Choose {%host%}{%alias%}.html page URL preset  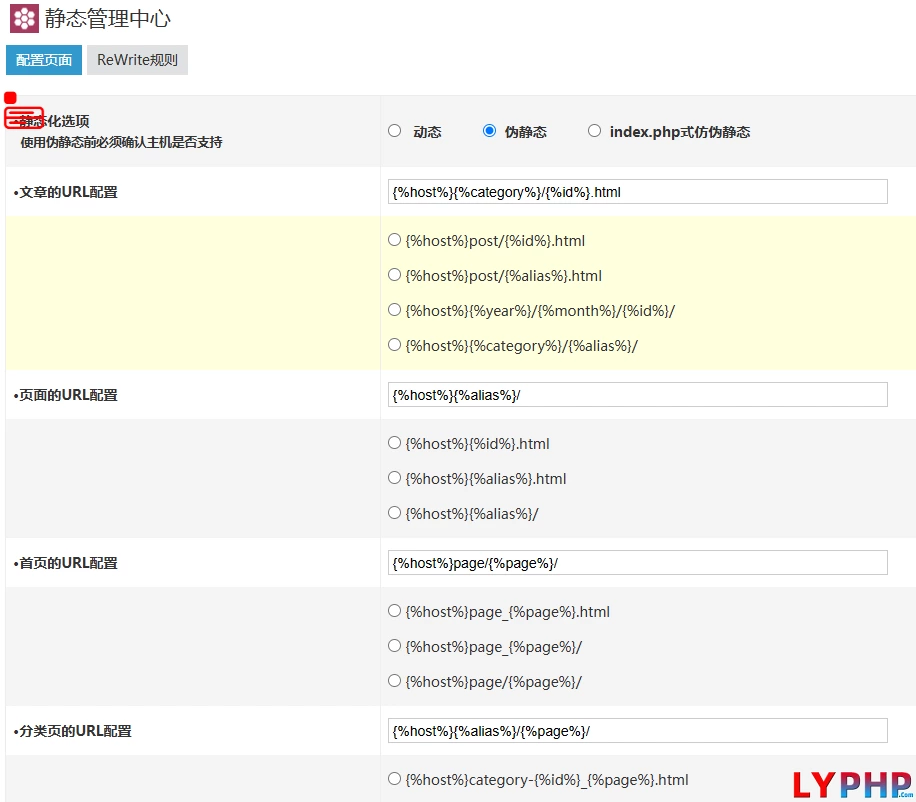394,478
